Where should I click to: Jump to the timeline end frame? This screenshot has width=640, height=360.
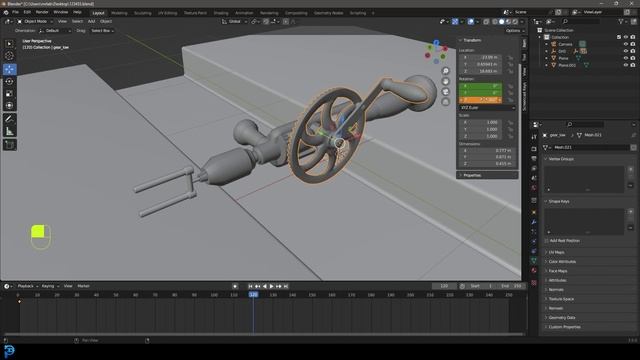tap(286, 287)
